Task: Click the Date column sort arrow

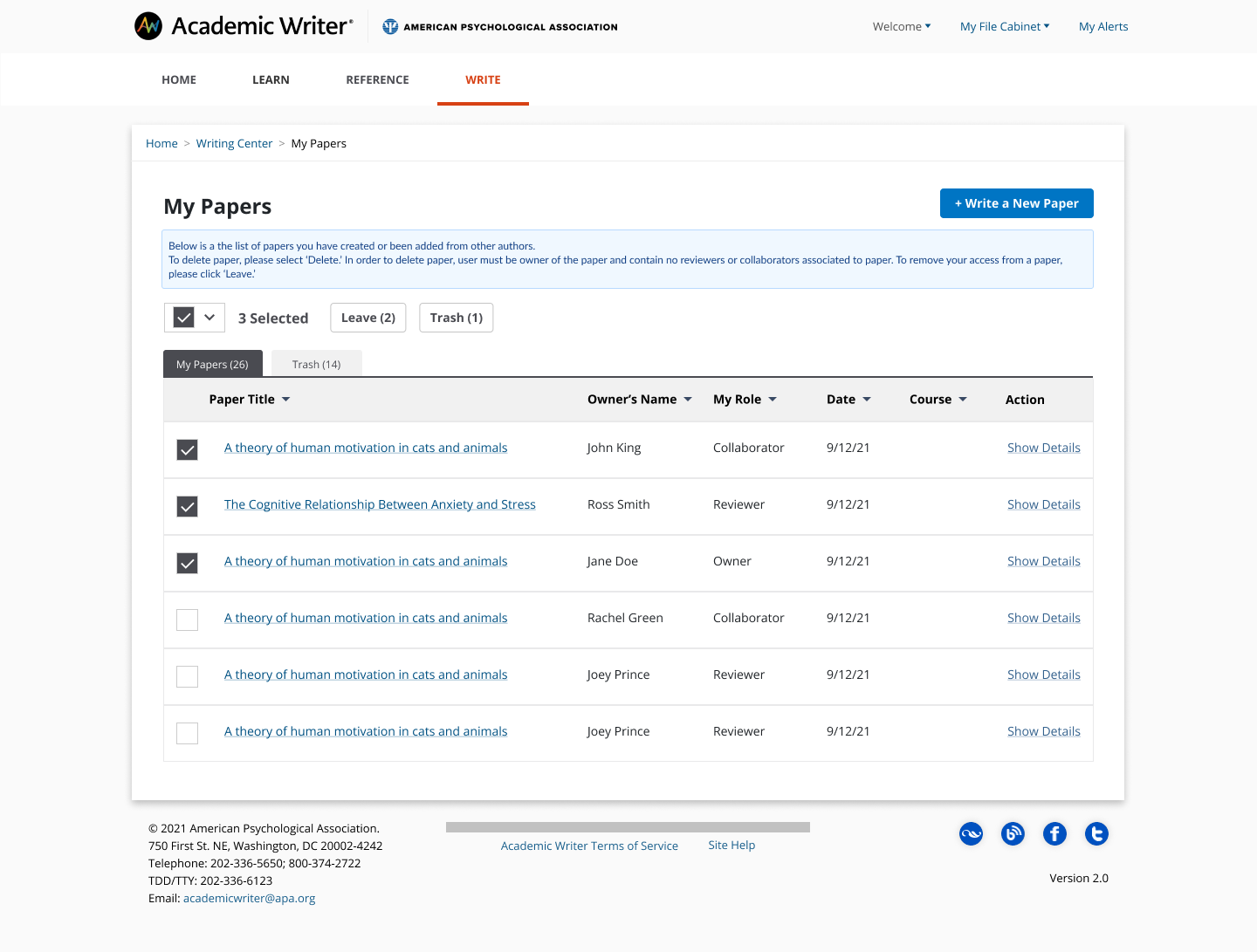Action: pos(867,400)
